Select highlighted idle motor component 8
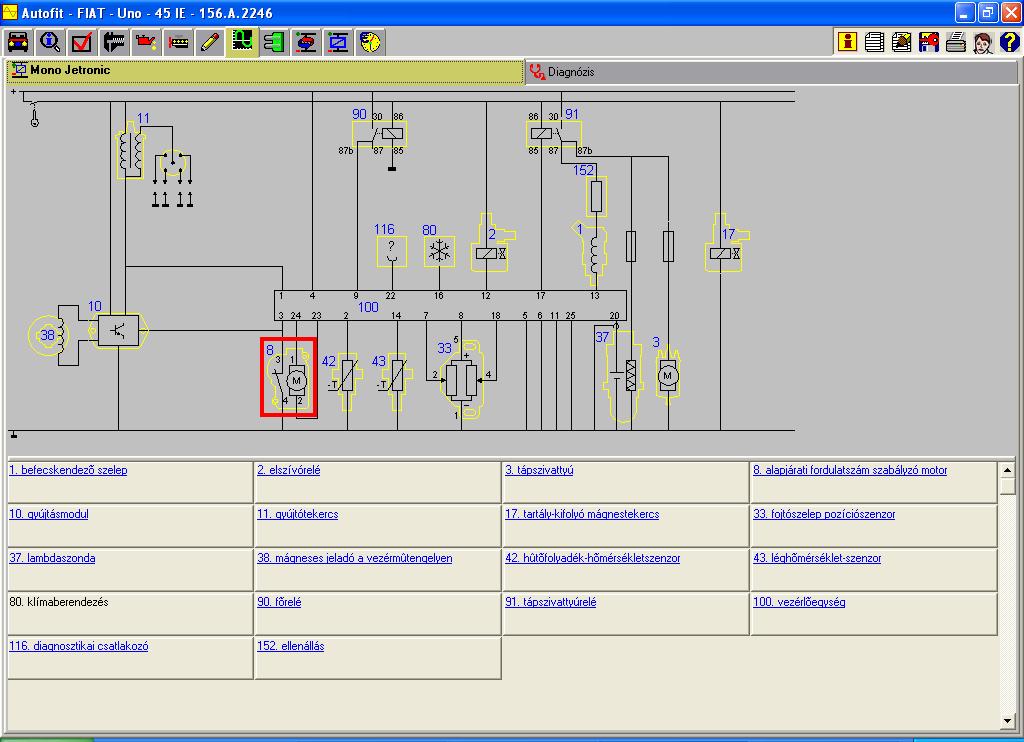 tap(289, 377)
